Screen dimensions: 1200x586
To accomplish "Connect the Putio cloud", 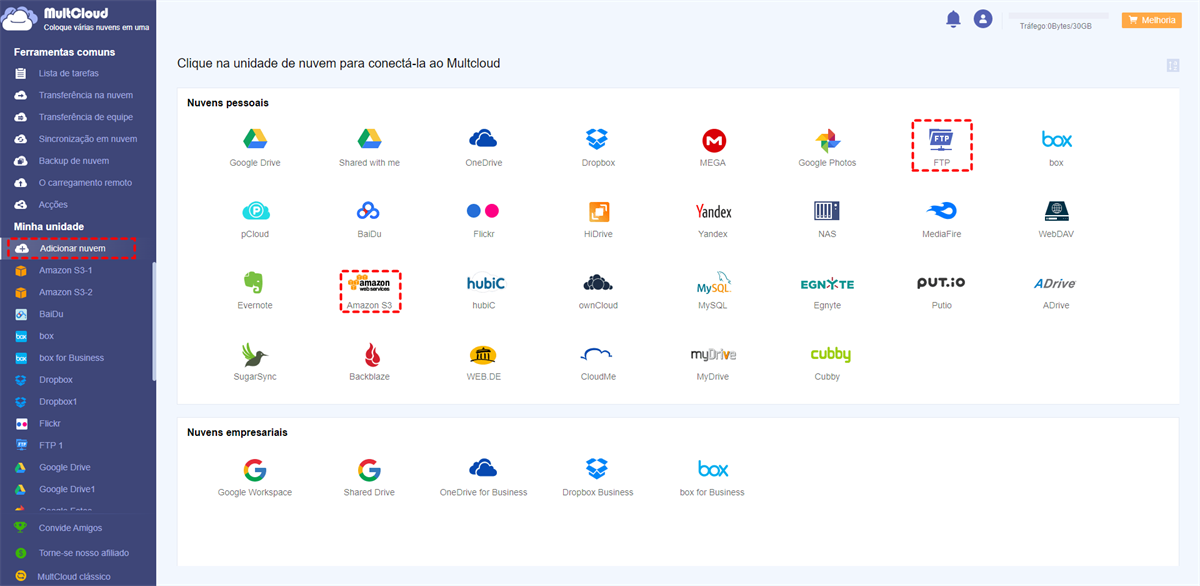I will (941, 283).
